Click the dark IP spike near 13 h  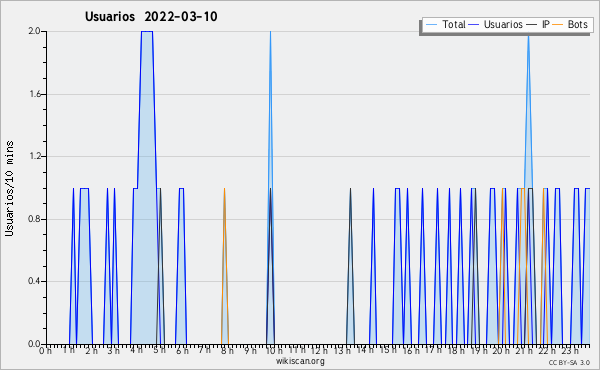click(350, 266)
